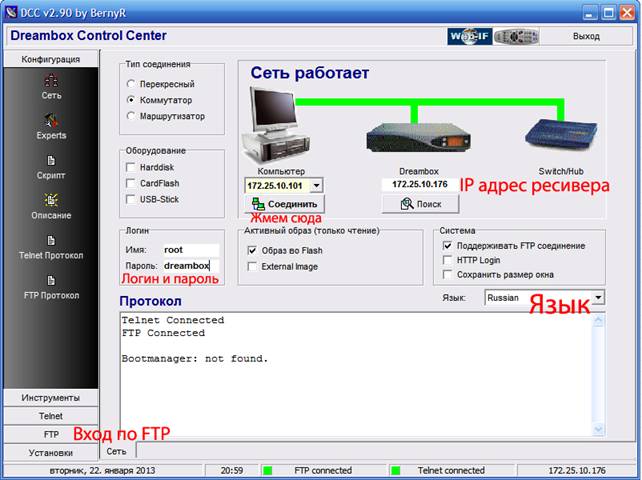The height and width of the screenshot is (480, 642).
Task: Open the Инструменты section tab
Action: pyautogui.click(x=51, y=398)
